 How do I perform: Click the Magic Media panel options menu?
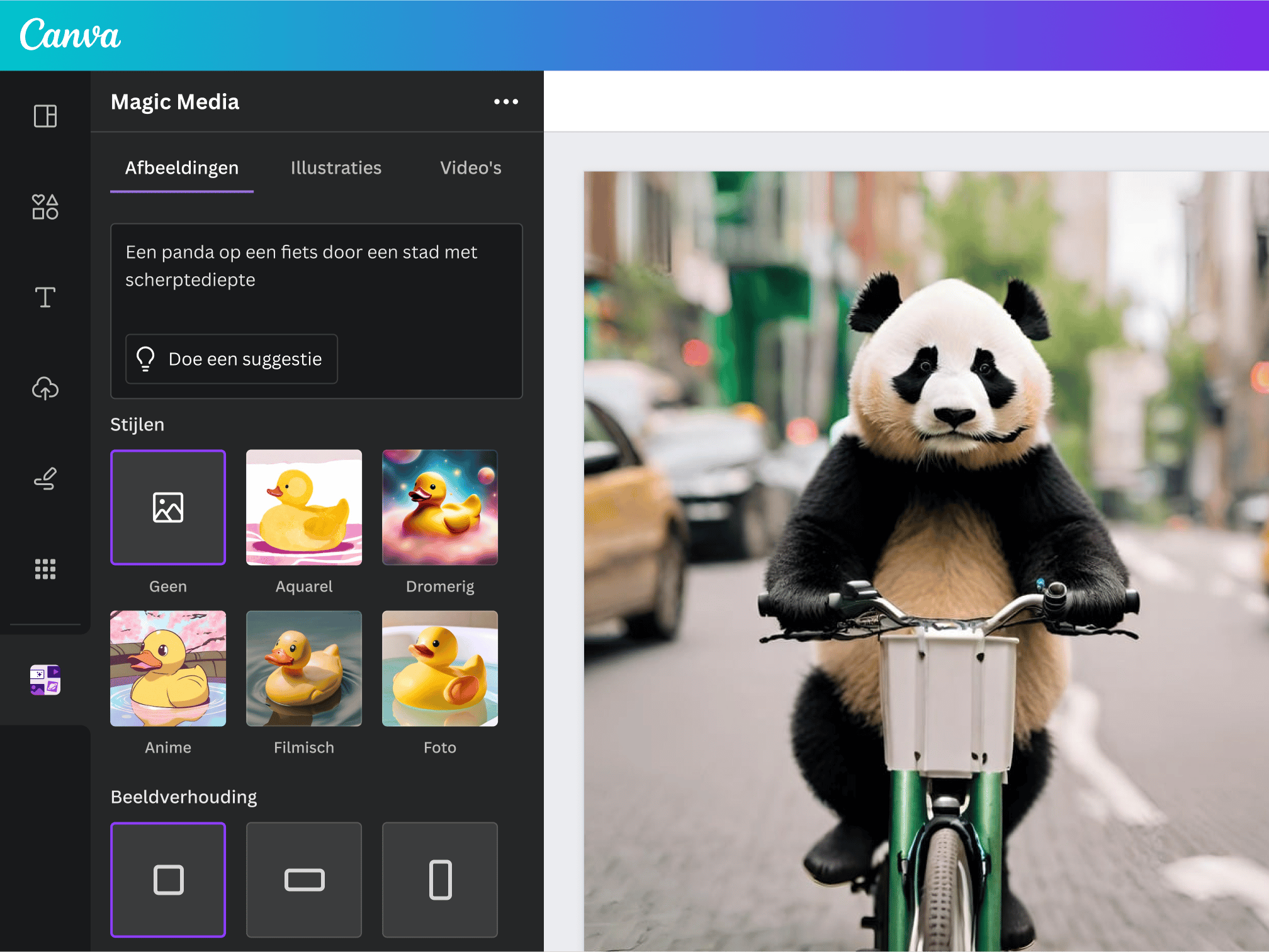coord(506,100)
